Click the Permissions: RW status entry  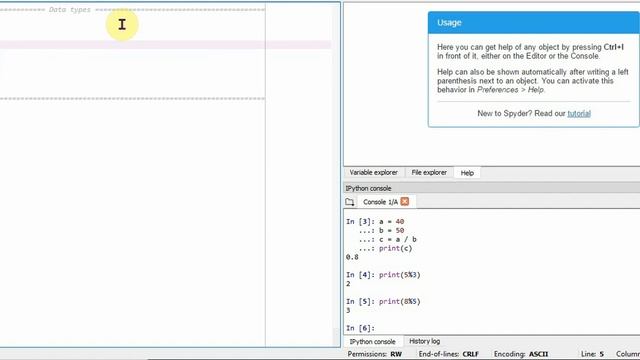374,354
